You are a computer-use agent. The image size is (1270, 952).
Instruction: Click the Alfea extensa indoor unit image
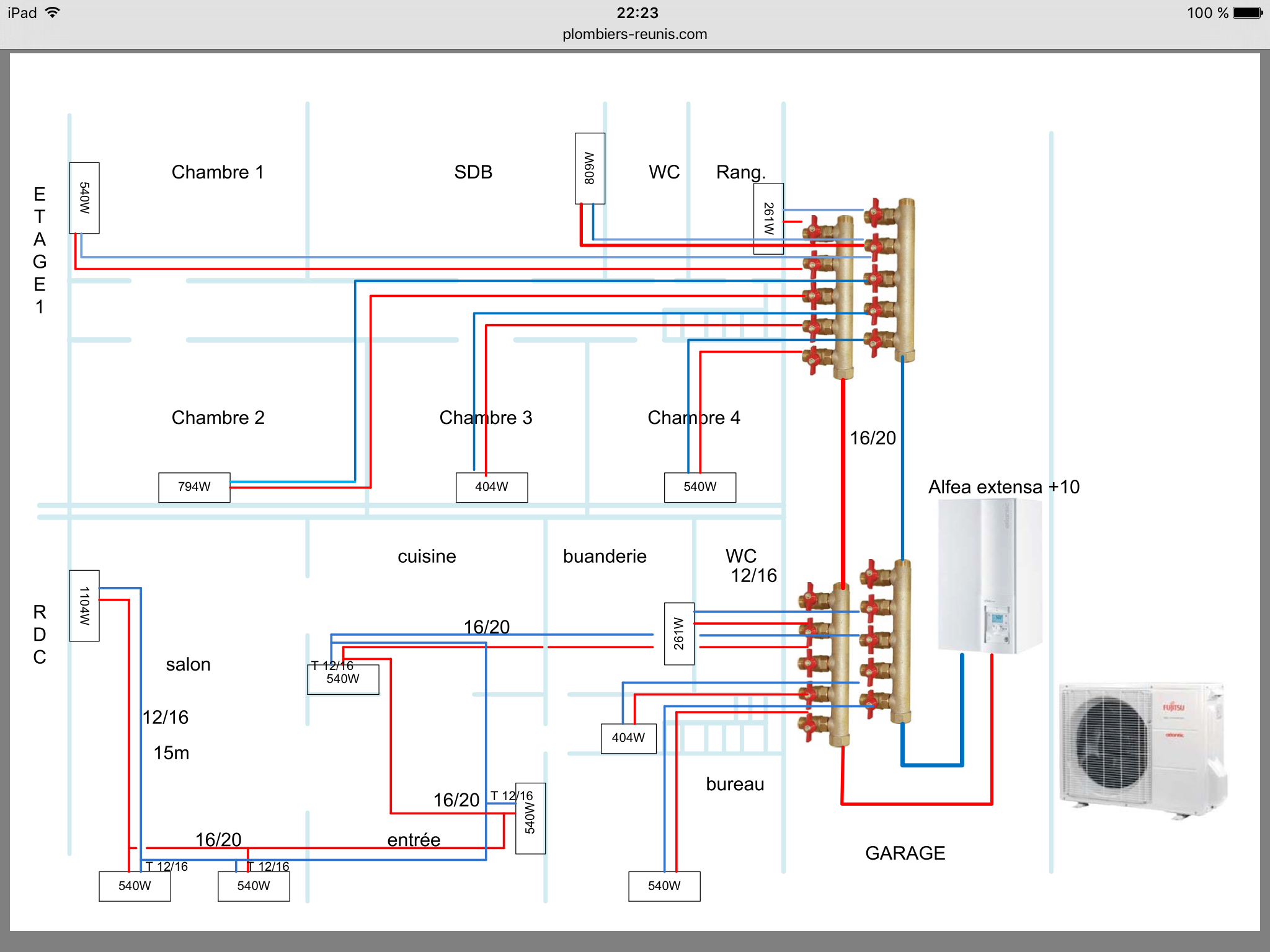[990, 576]
